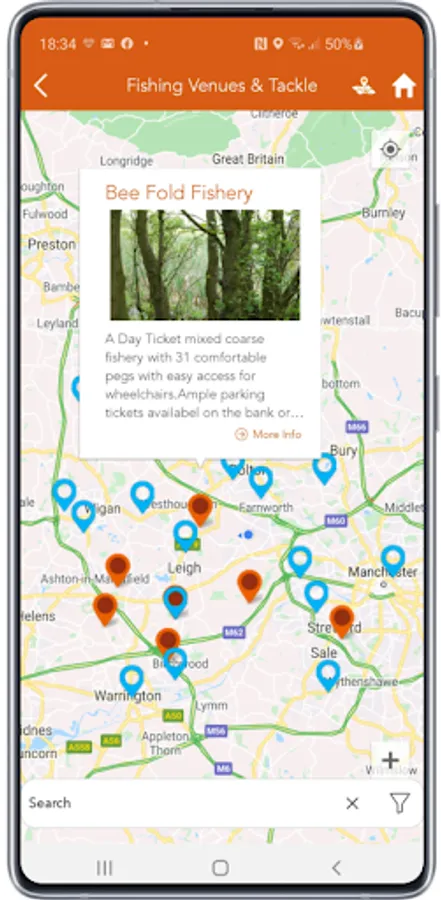Viewport: 441px width, 900px height.
Task: Open the map view icon in header
Action: coord(363,86)
